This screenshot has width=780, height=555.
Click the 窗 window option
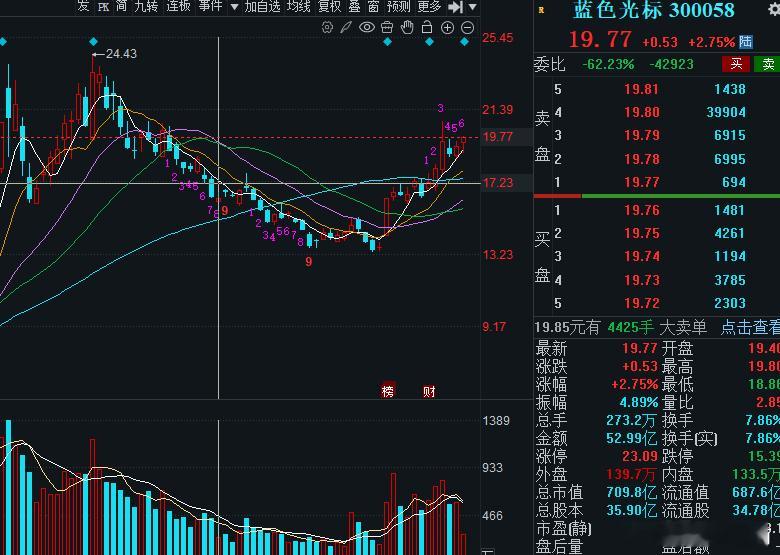coord(373,6)
